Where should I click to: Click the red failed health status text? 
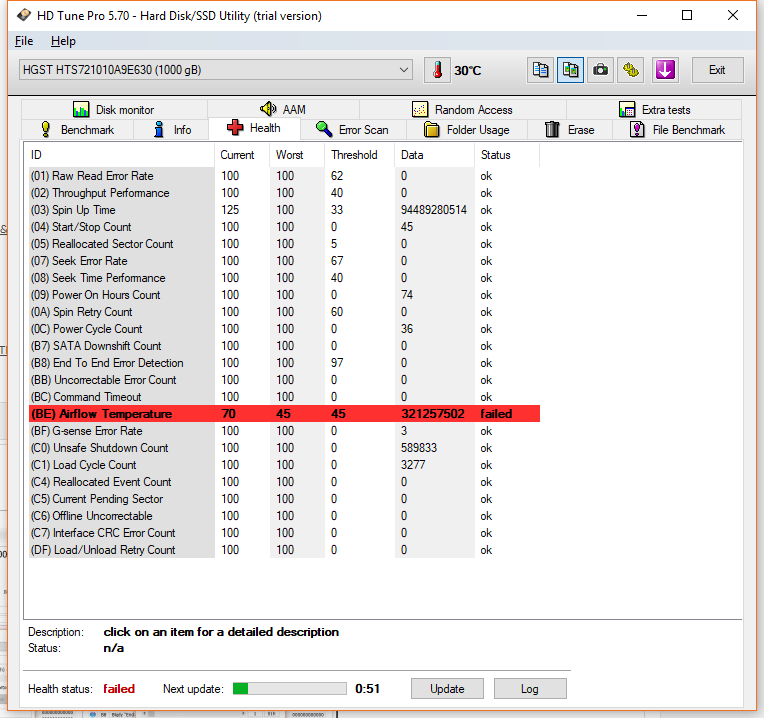point(119,689)
